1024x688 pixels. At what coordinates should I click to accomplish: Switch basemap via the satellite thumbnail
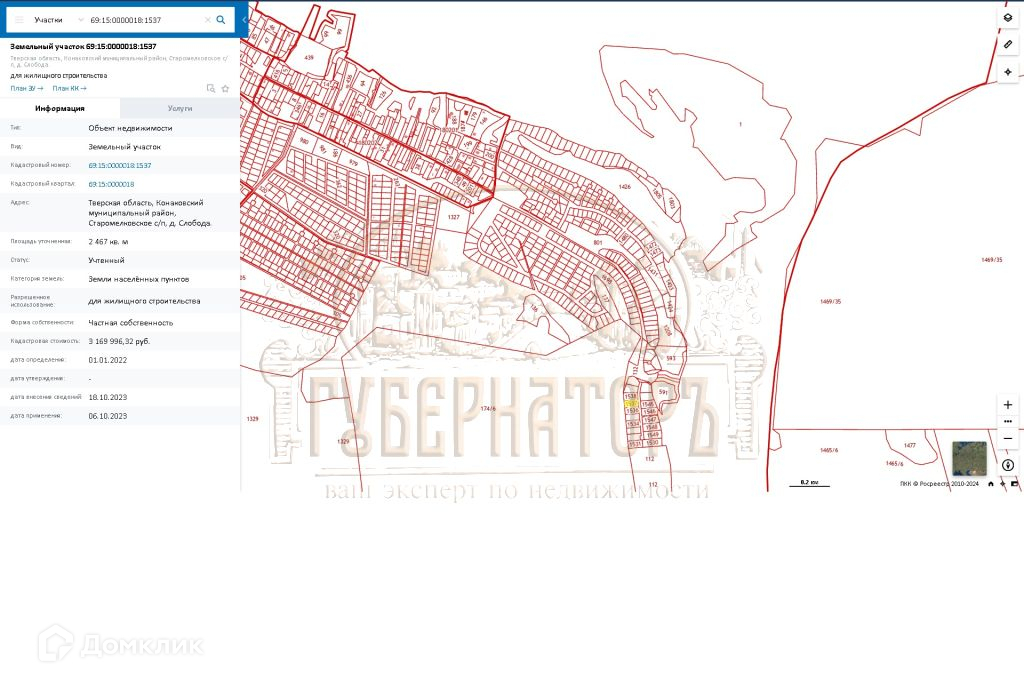pyautogui.click(x=970, y=459)
